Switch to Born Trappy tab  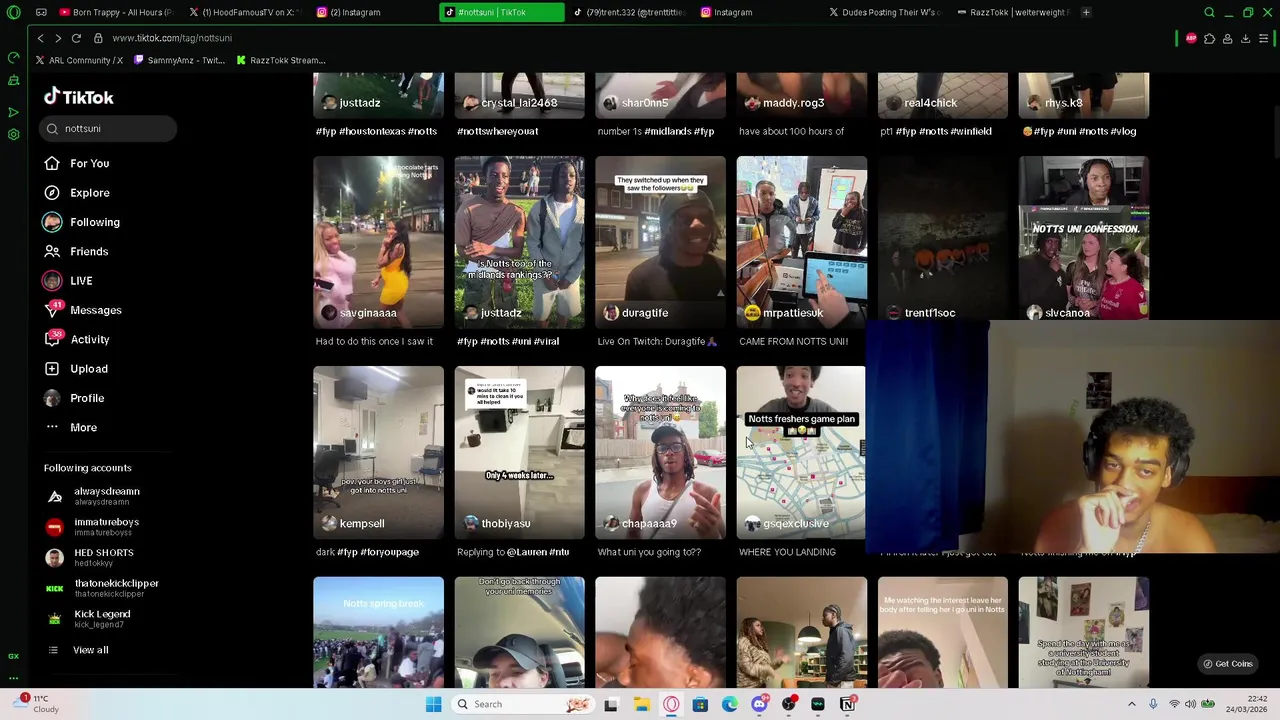pyautogui.click(x=115, y=12)
